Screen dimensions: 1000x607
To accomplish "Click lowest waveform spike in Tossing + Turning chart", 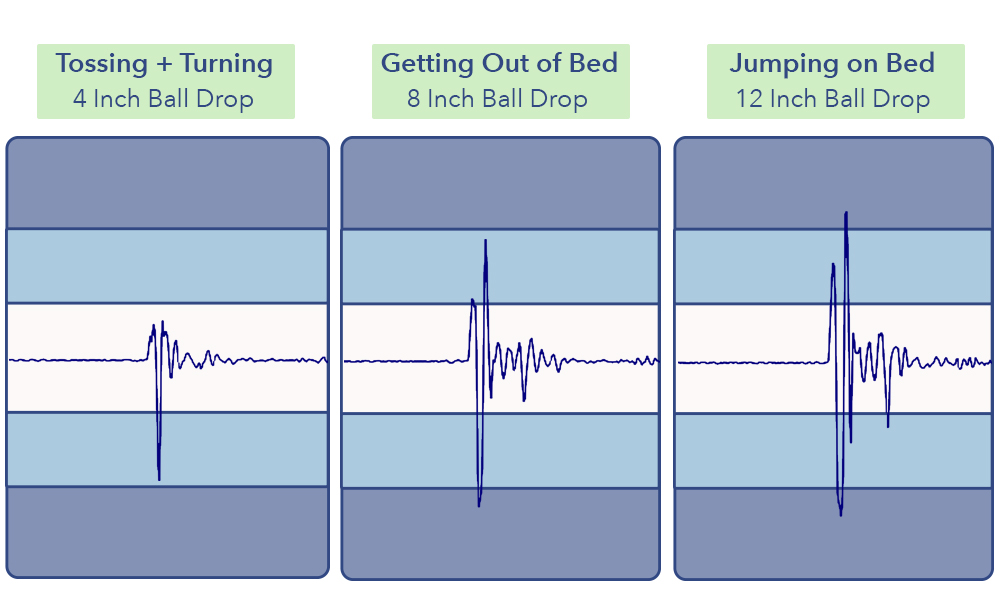I will pos(159,476).
